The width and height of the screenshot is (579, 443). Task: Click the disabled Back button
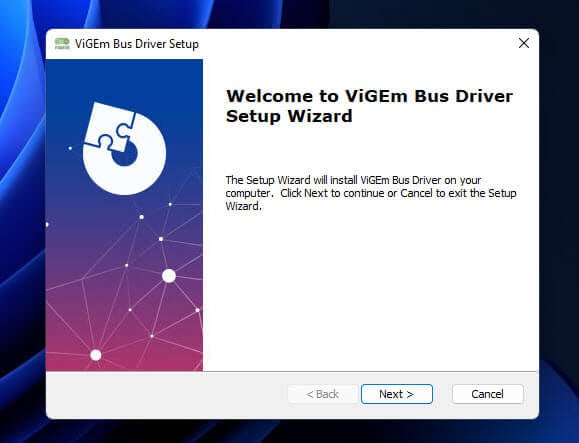click(x=322, y=394)
